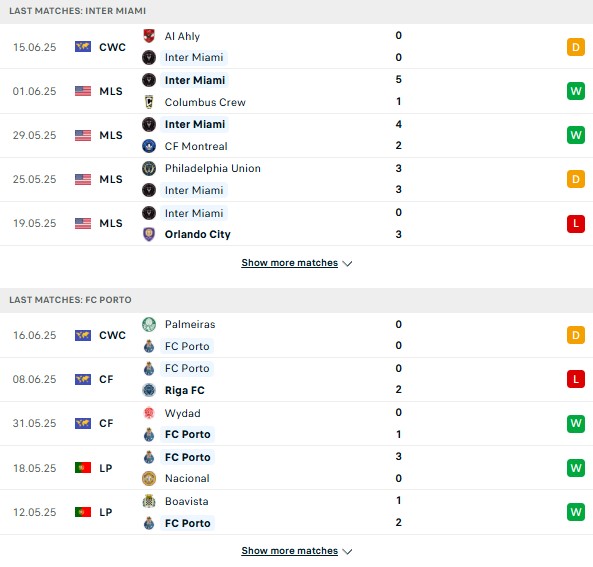Open the Orlando City team link

(x=197, y=234)
